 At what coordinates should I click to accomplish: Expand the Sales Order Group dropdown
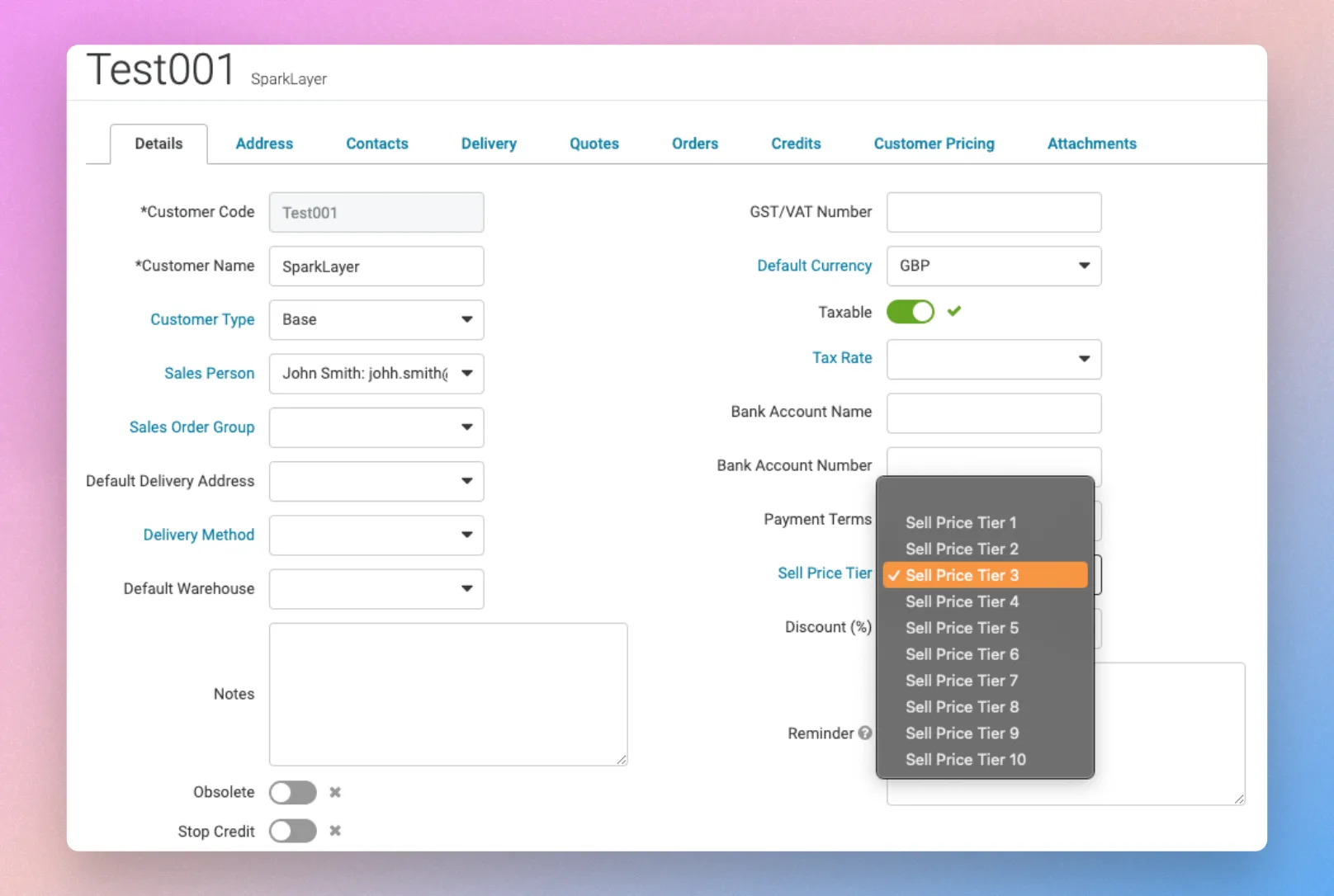[376, 427]
